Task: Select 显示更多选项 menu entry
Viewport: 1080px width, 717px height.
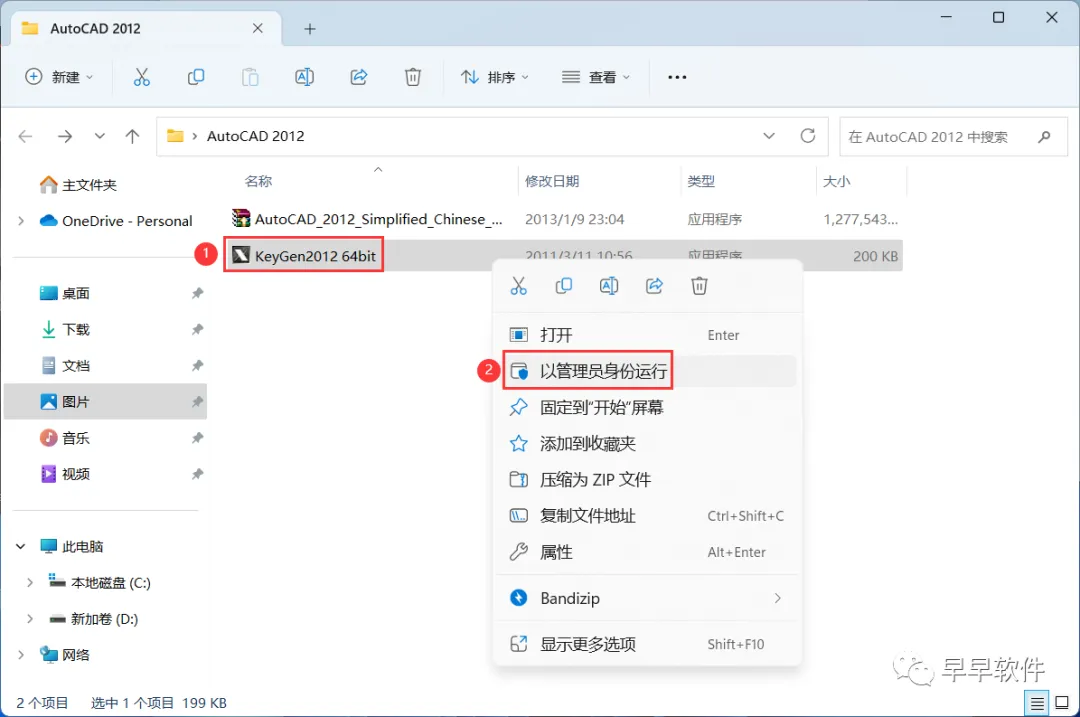Action: pyautogui.click(x=647, y=644)
